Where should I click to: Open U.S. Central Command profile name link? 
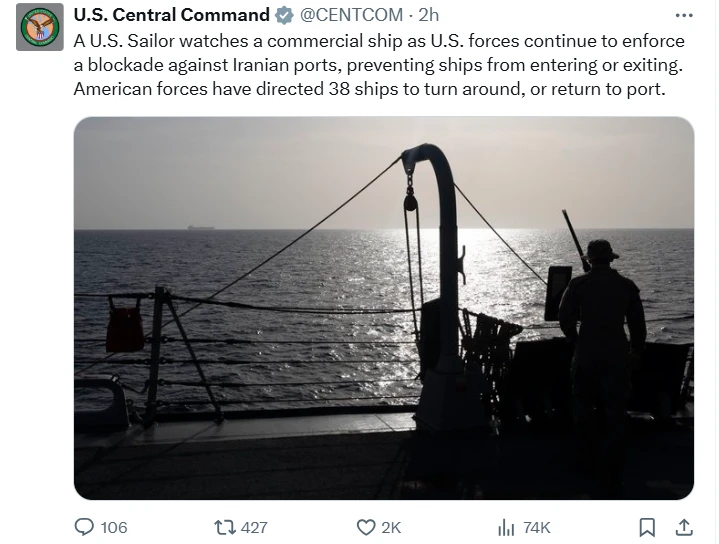171,15
